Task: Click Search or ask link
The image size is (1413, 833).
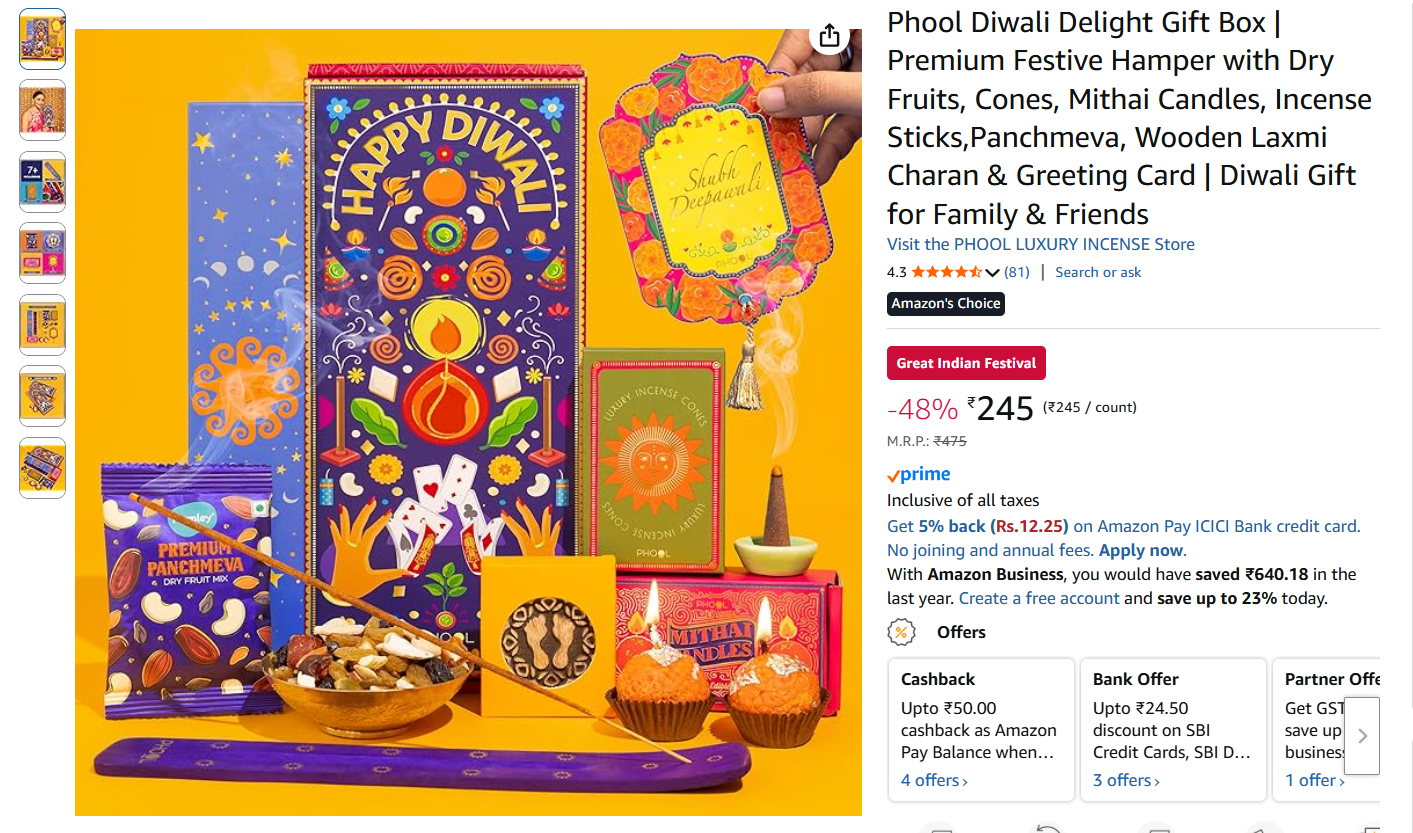Action: click(1098, 272)
